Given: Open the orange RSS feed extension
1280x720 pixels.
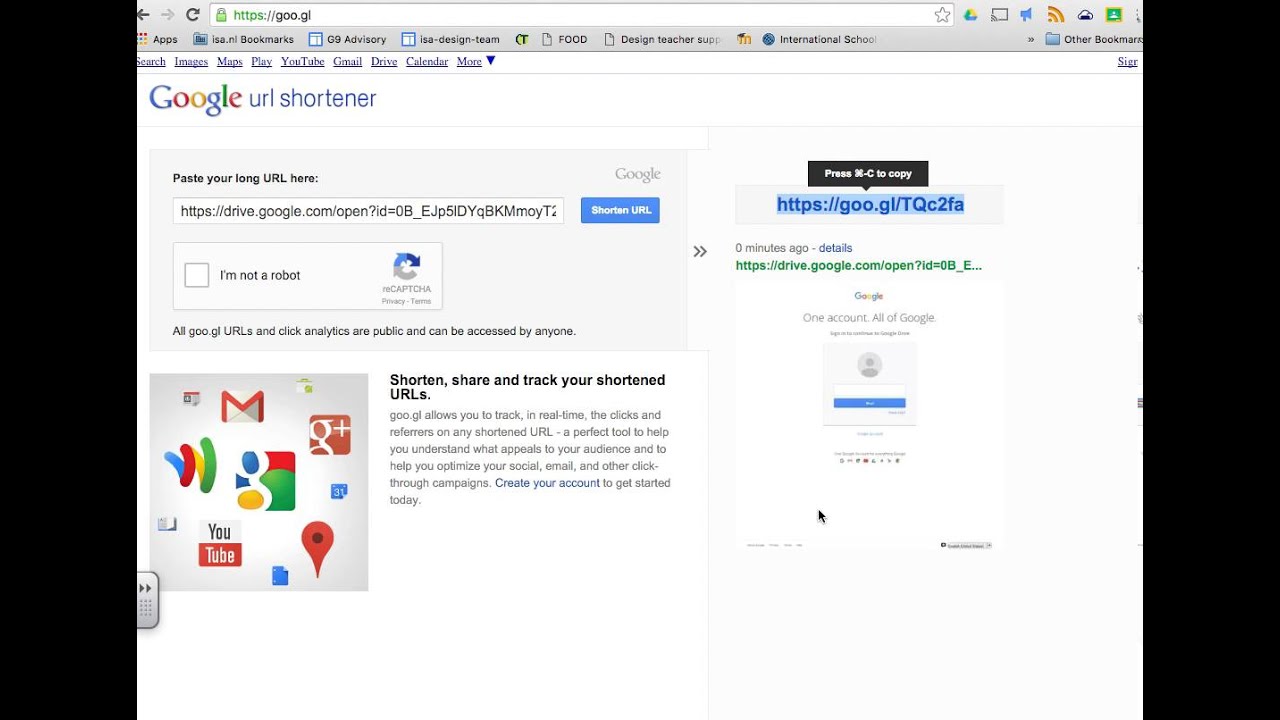Looking at the screenshot, I should pyautogui.click(x=1056, y=15).
